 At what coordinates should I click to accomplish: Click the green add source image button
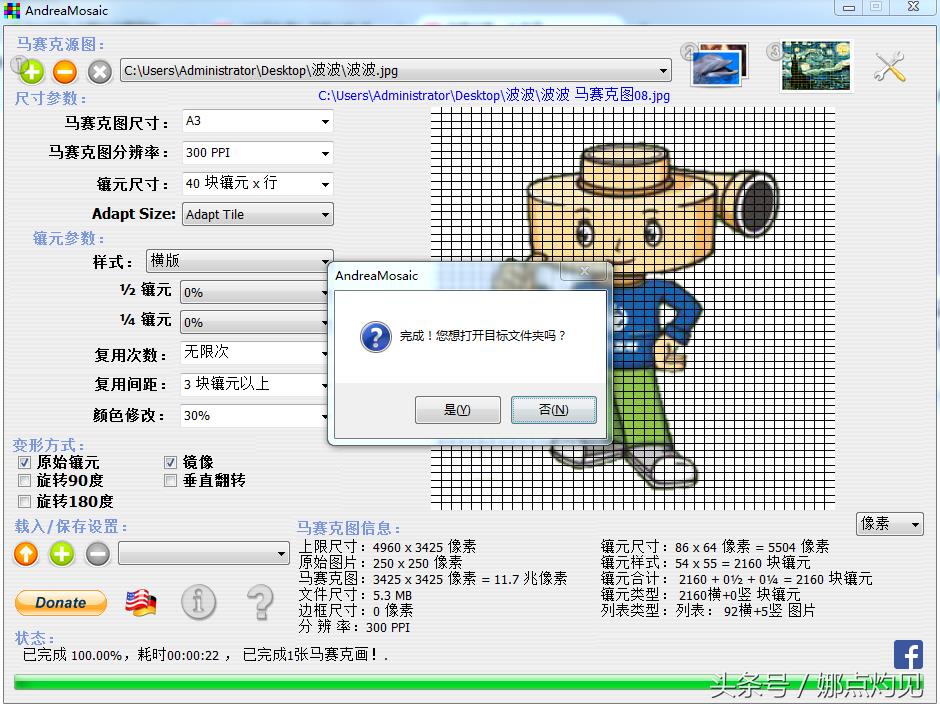(31, 71)
